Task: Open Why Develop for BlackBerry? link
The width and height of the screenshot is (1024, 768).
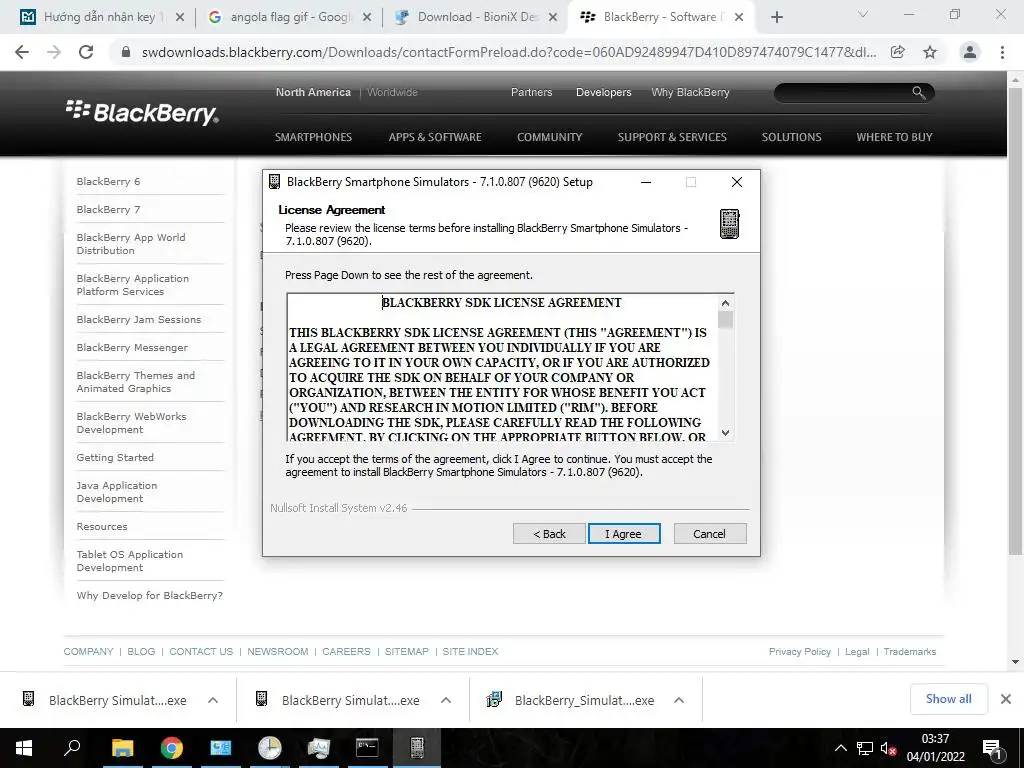Action: (x=150, y=596)
